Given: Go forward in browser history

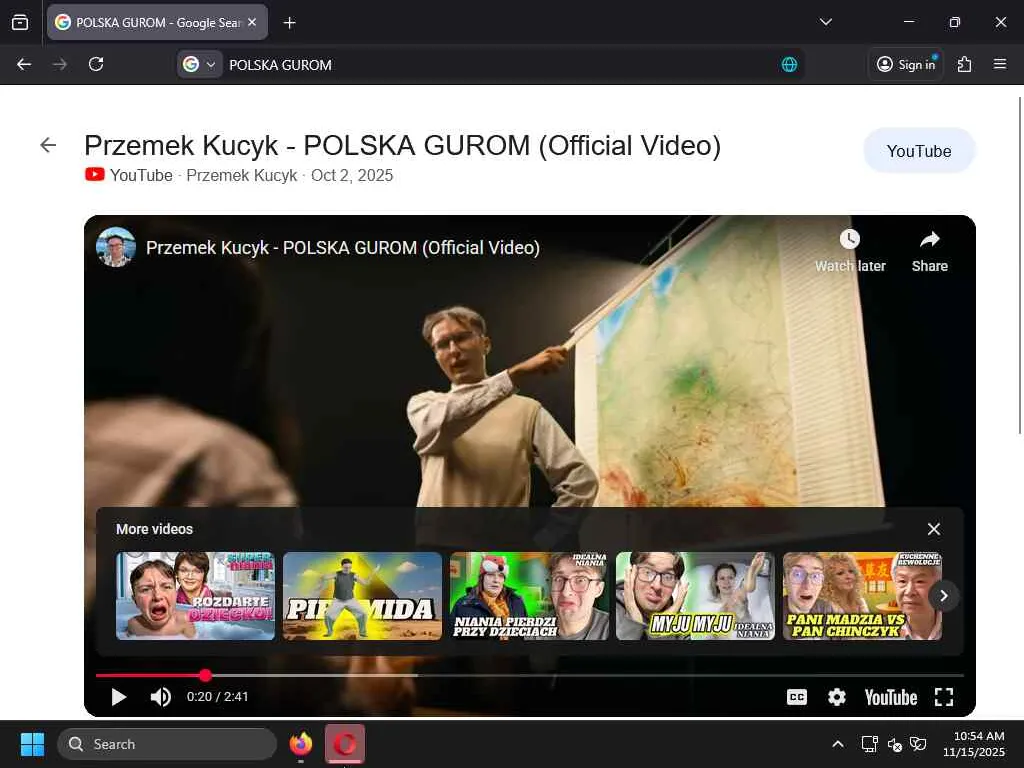Looking at the screenshot, I should pos(60,64).
